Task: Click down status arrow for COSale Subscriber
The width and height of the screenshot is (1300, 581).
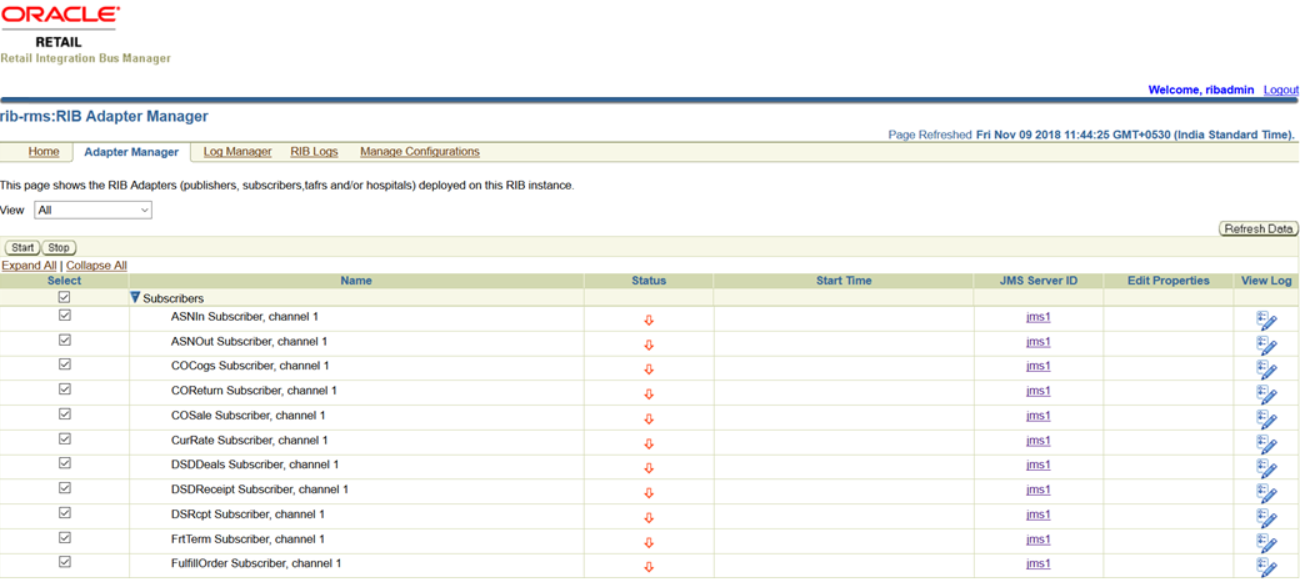Action: (649, 419)
